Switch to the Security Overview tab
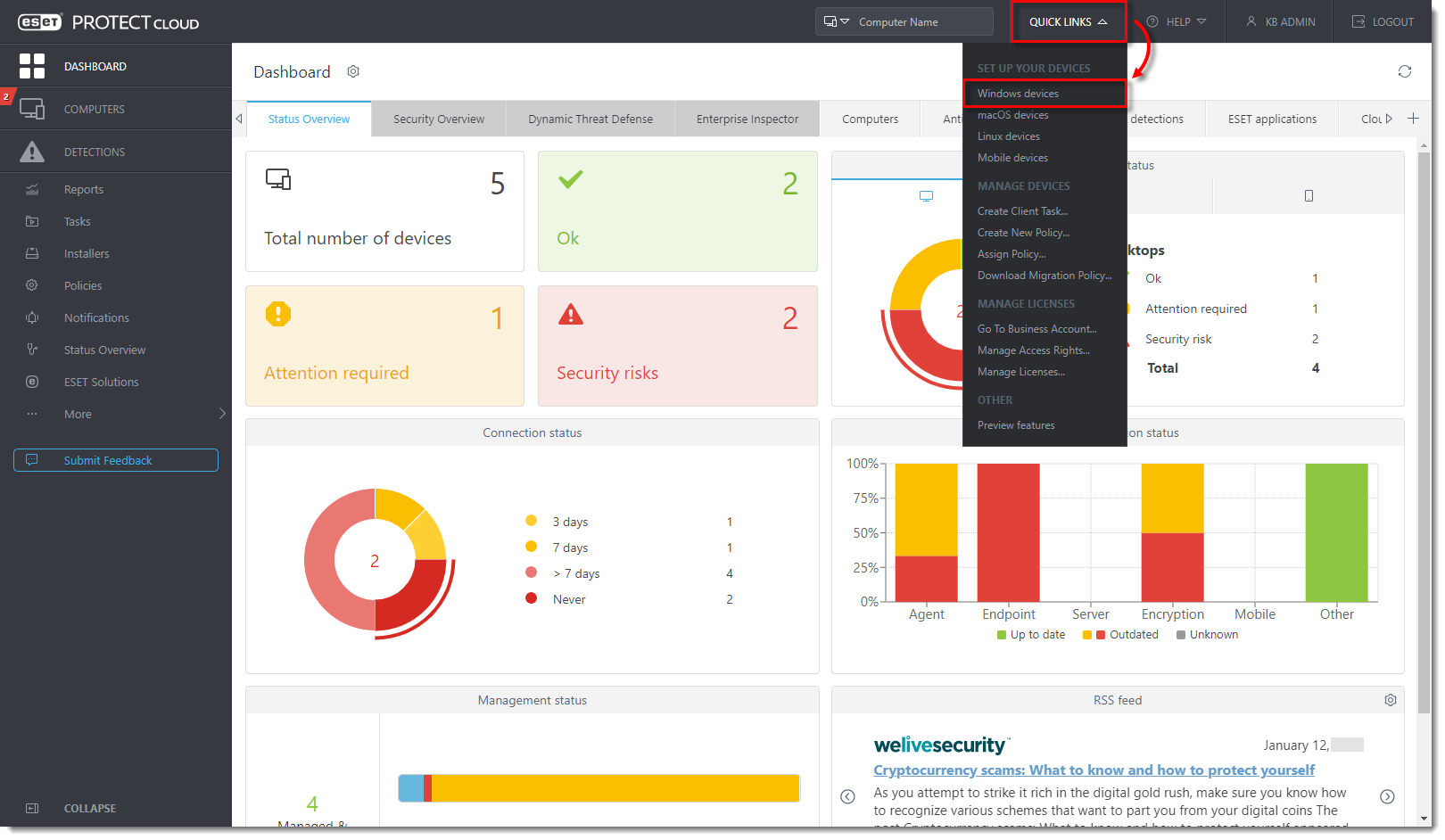Viewport: 1445px width, 840px height. coord(438,119)
